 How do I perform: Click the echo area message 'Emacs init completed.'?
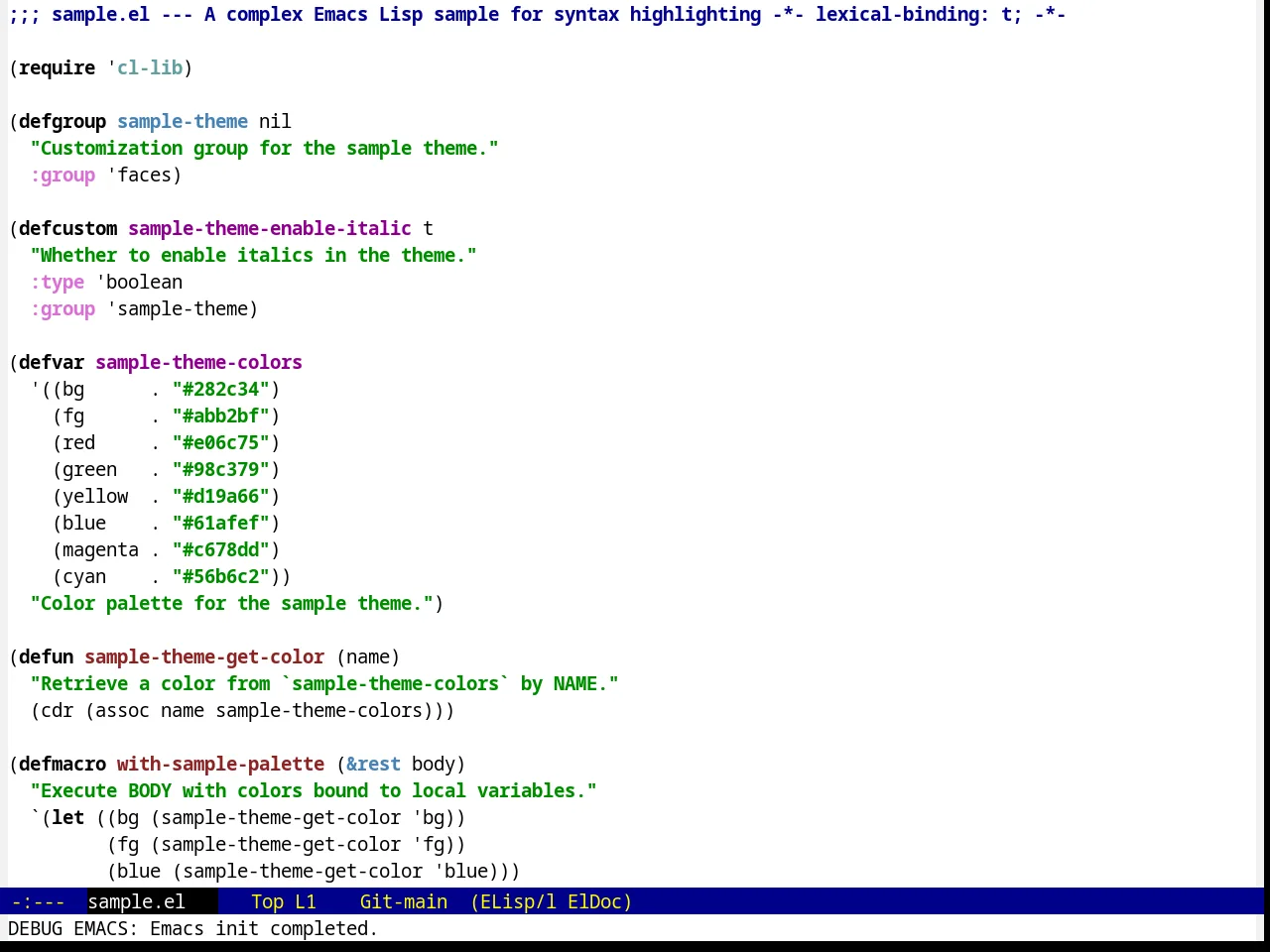point(264,928)
